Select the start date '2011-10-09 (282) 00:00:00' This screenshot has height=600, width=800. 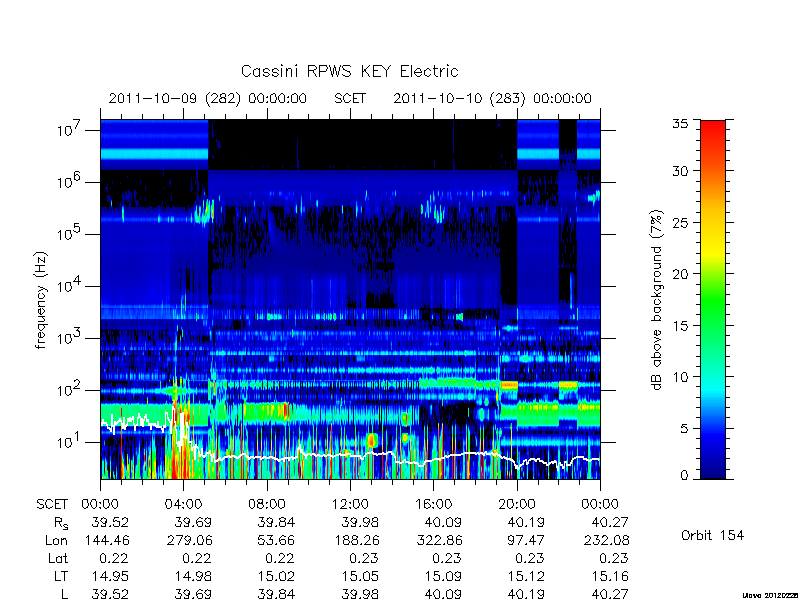pyautogui.click(x=208, y=98)
